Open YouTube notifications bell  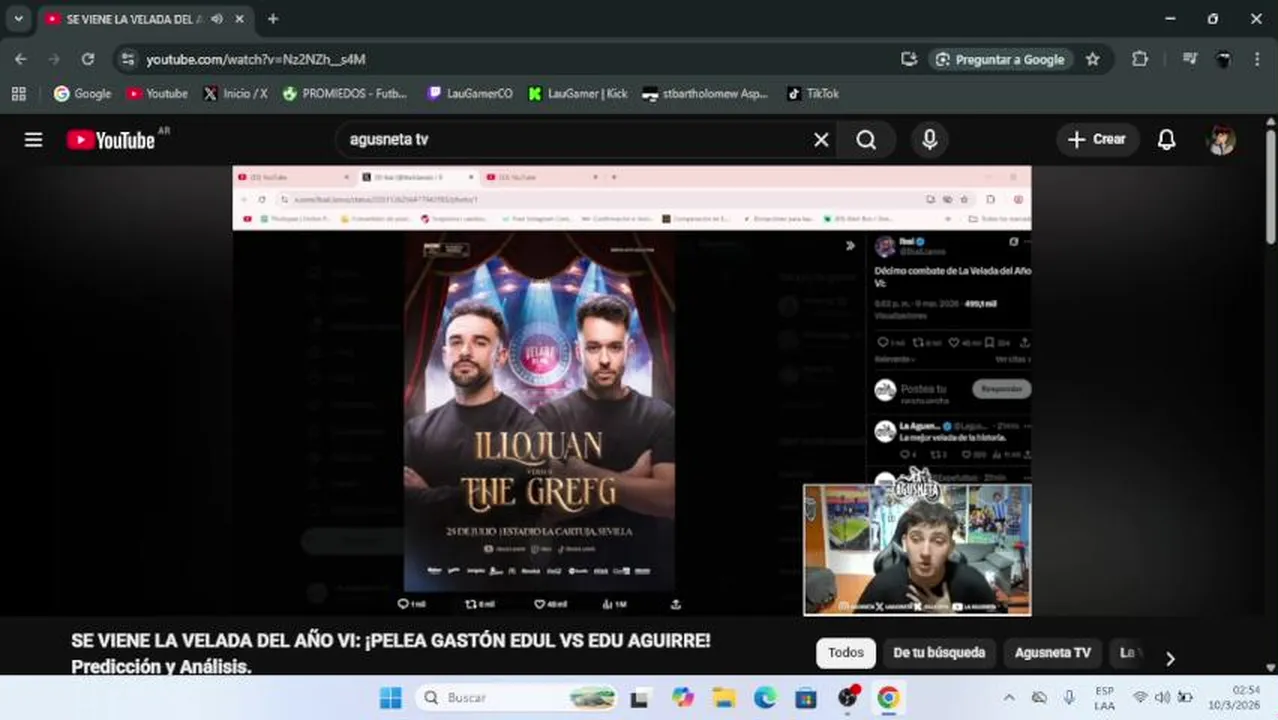click(x=1166, y=140)
